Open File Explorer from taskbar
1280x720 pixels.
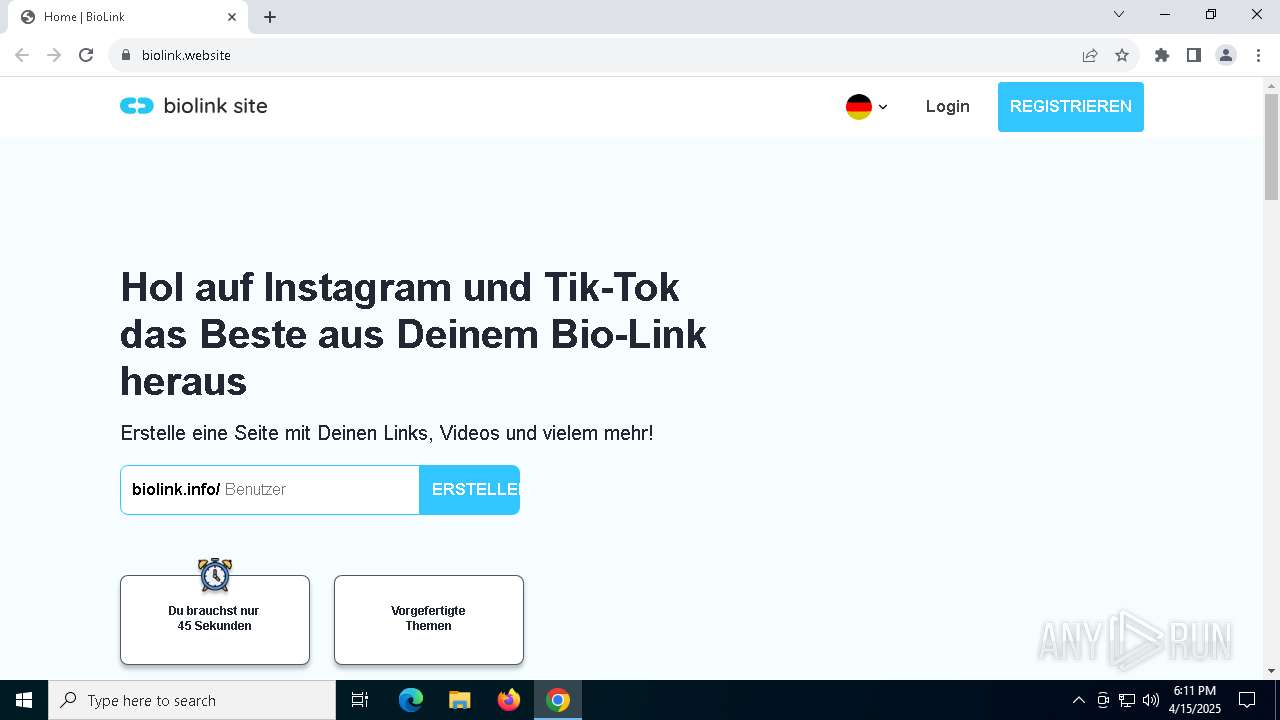pyautogui.click(x=460, y=700)
